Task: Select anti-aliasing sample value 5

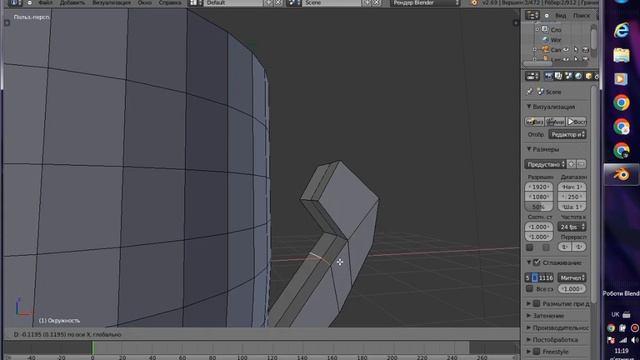Action: tap(528, 278)
